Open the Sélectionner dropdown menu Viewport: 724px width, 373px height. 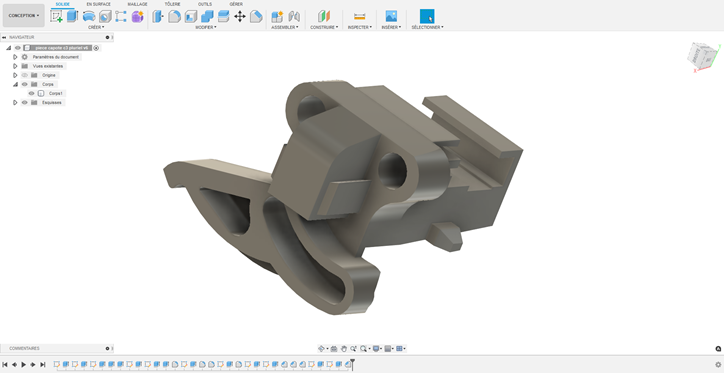pyautogui.click(x=428, y=27)
